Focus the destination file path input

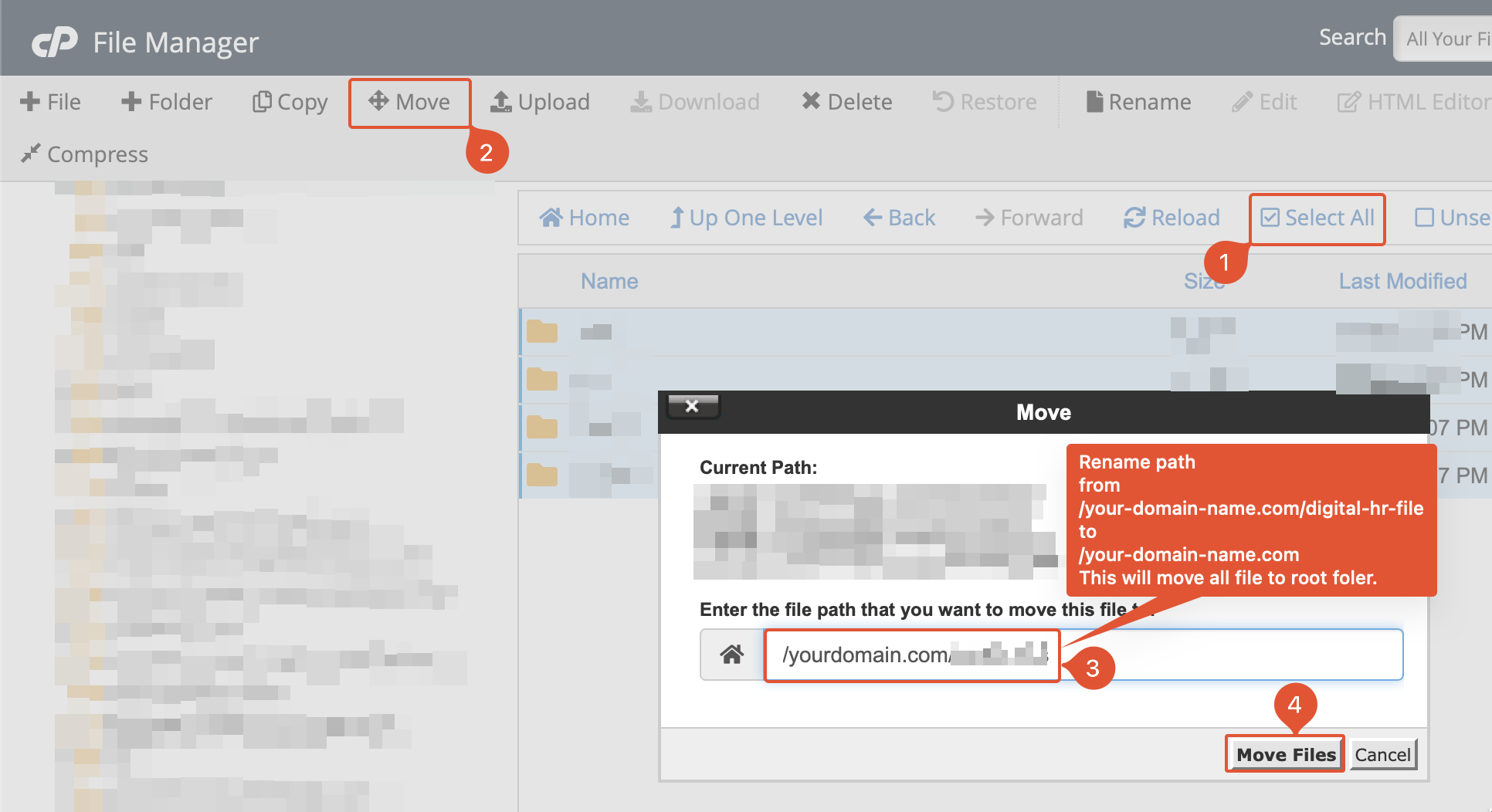[x=1083, y=655]
